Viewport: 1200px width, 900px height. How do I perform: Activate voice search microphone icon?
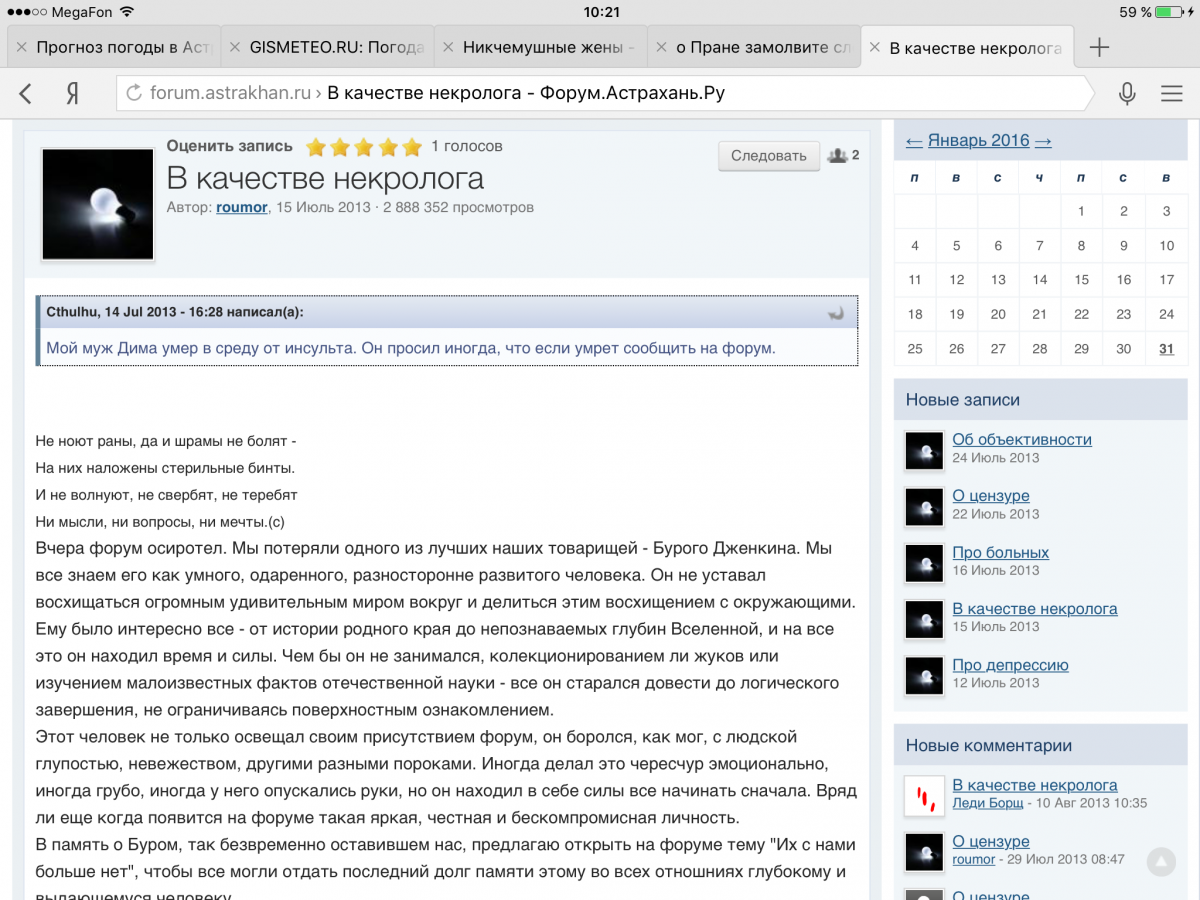[x=1127, y=94]
